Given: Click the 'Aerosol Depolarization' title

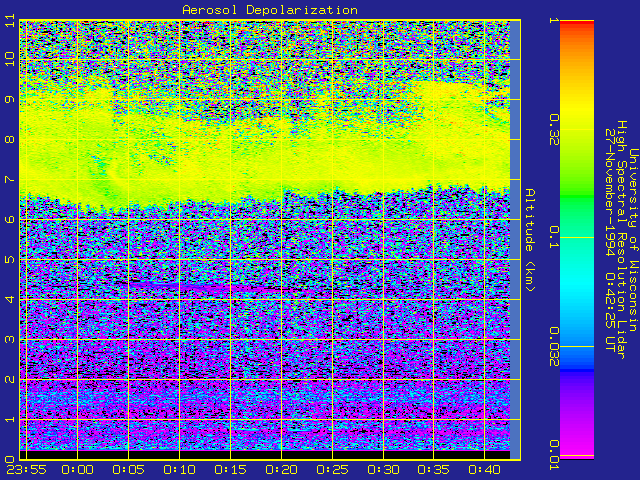Looking at the screenshot, I should tap(270, 10).
